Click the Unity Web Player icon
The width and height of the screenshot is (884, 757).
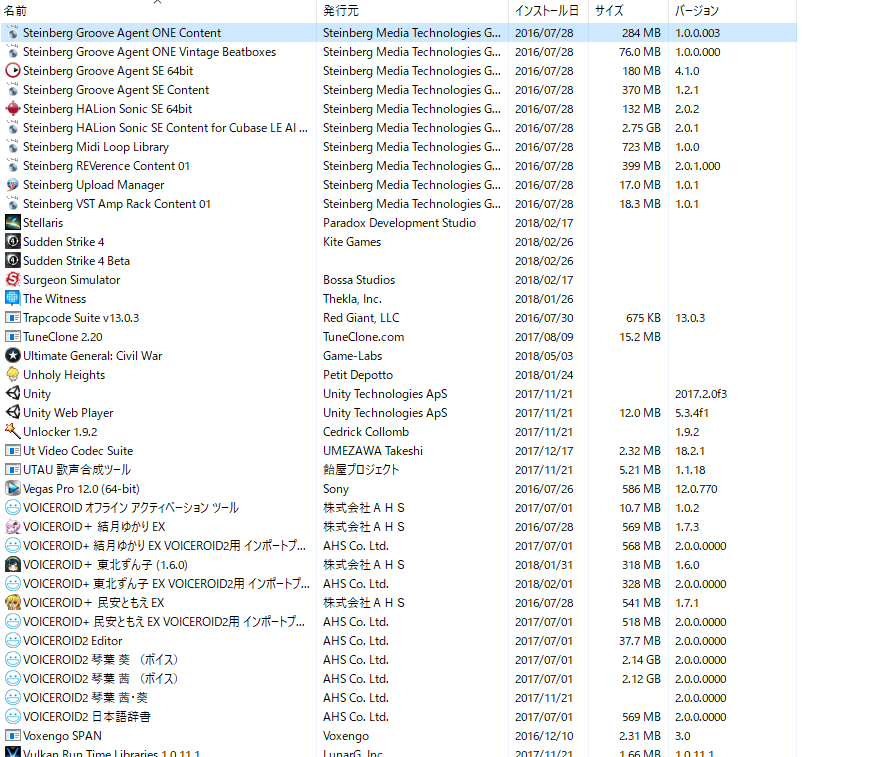tap(12, 413)
